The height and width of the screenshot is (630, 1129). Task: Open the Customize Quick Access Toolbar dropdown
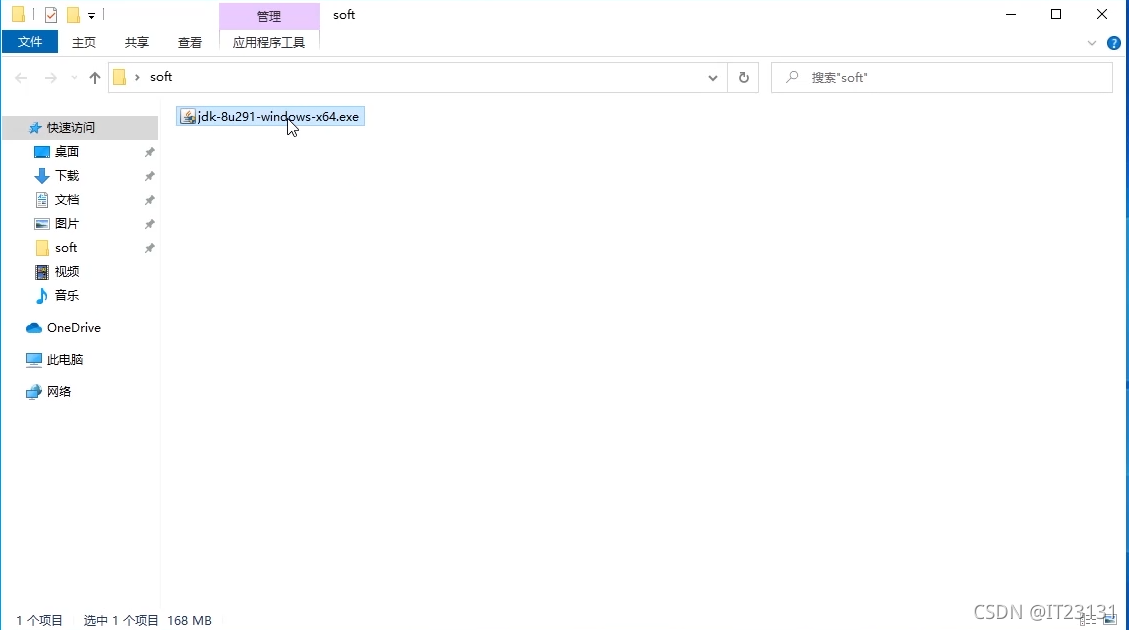91,15
